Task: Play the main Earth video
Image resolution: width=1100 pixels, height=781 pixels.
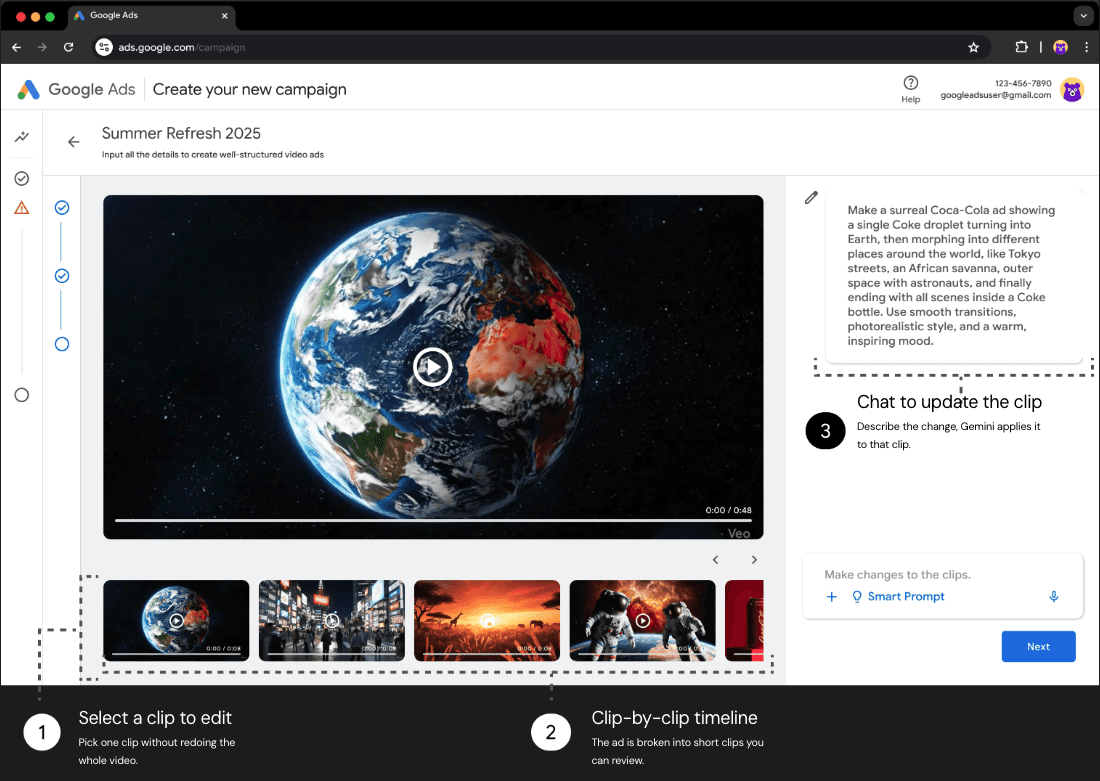Action: tap(432, 367)
